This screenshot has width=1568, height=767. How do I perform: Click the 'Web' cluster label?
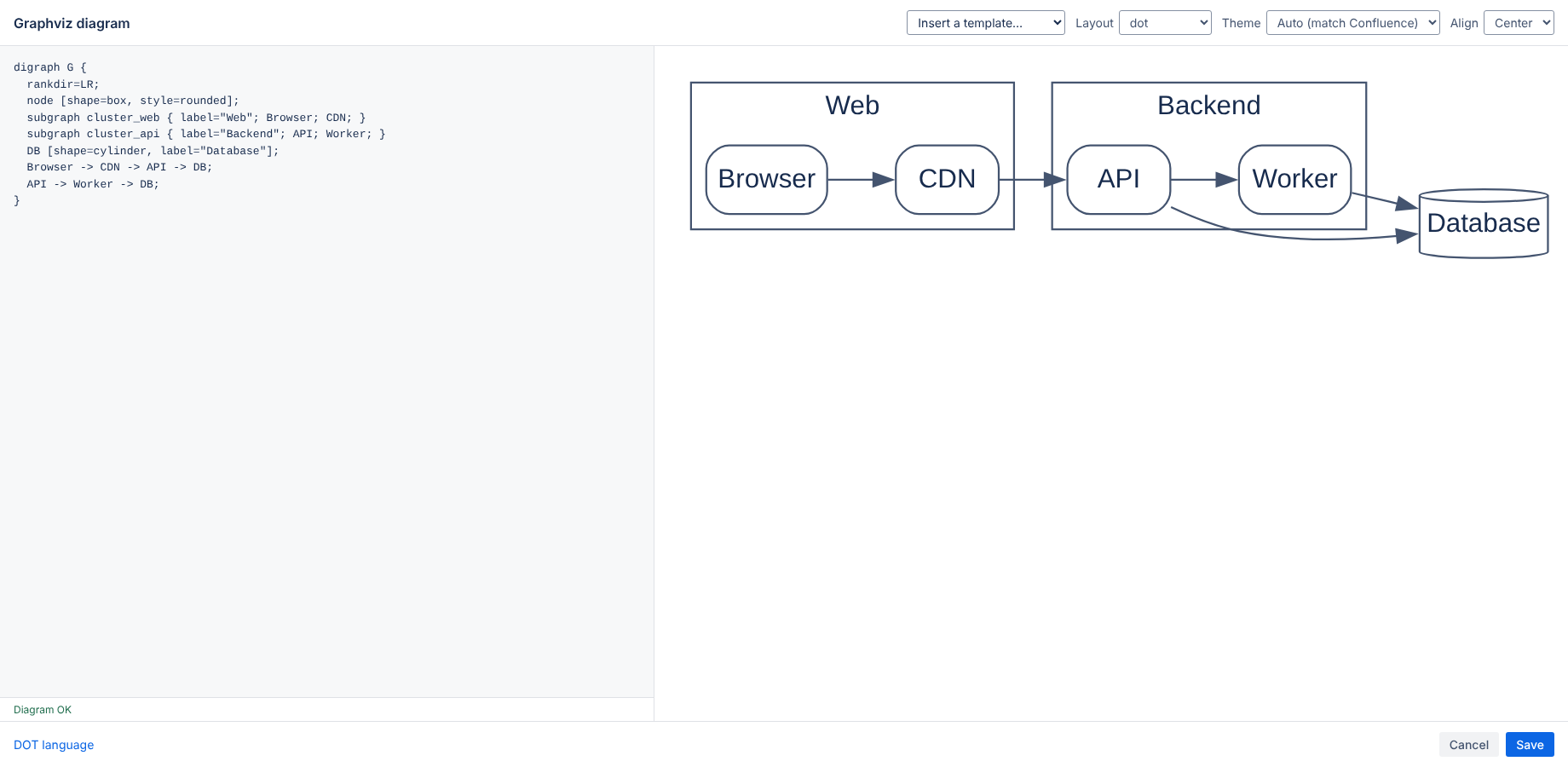852,106
